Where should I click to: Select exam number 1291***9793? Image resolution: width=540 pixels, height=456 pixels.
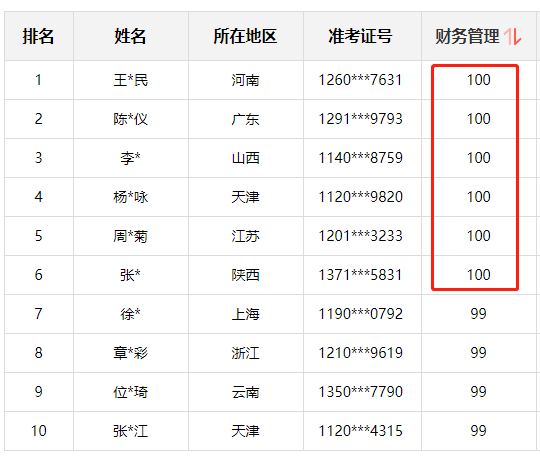tap(361, 119)
